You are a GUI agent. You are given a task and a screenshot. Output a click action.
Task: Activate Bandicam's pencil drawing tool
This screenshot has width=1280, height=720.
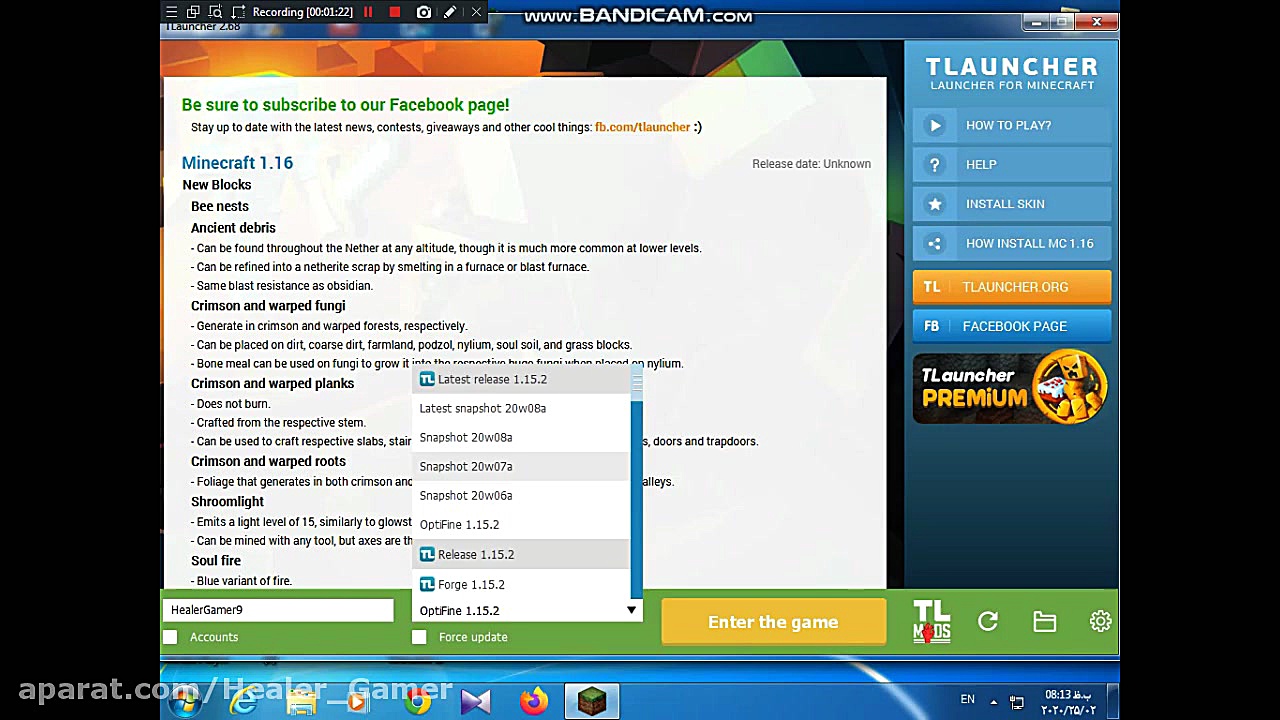tap(450, 12)
